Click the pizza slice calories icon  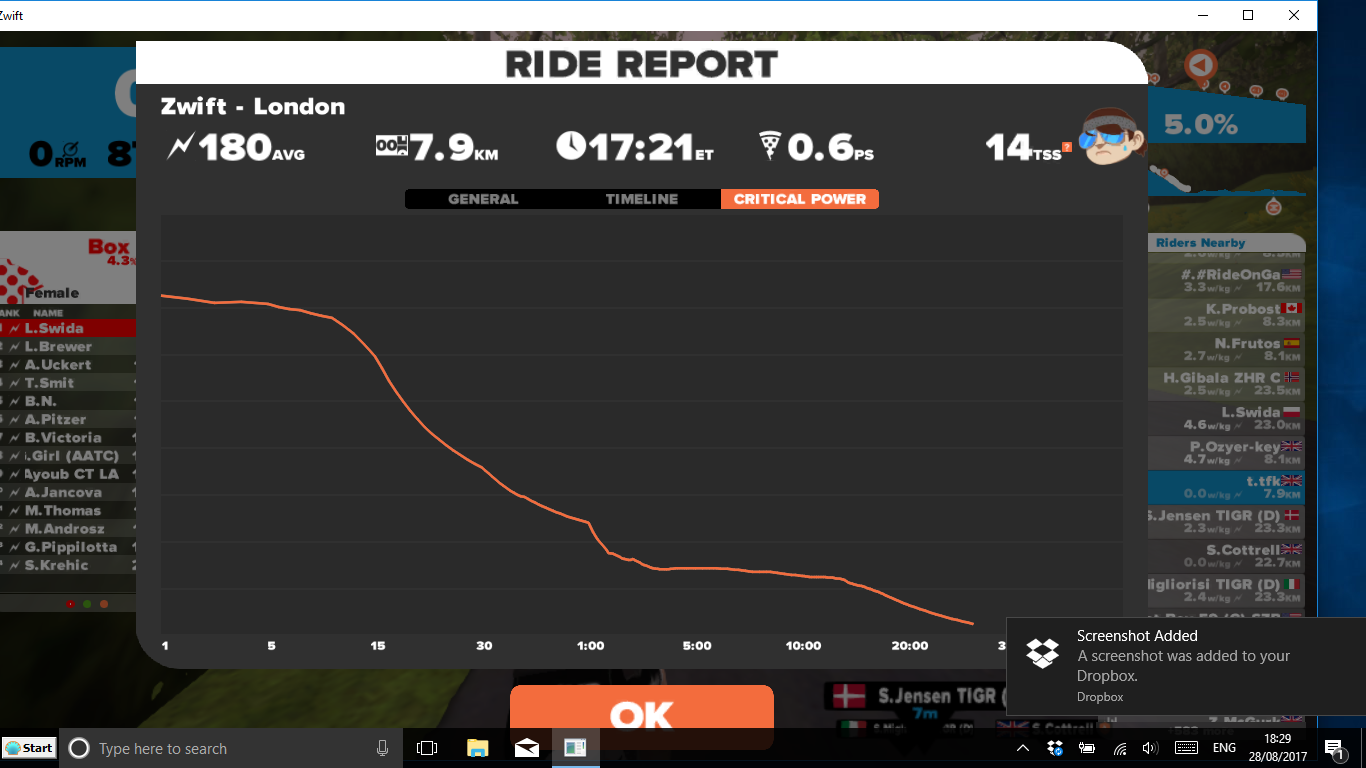[x=770, y=147]
